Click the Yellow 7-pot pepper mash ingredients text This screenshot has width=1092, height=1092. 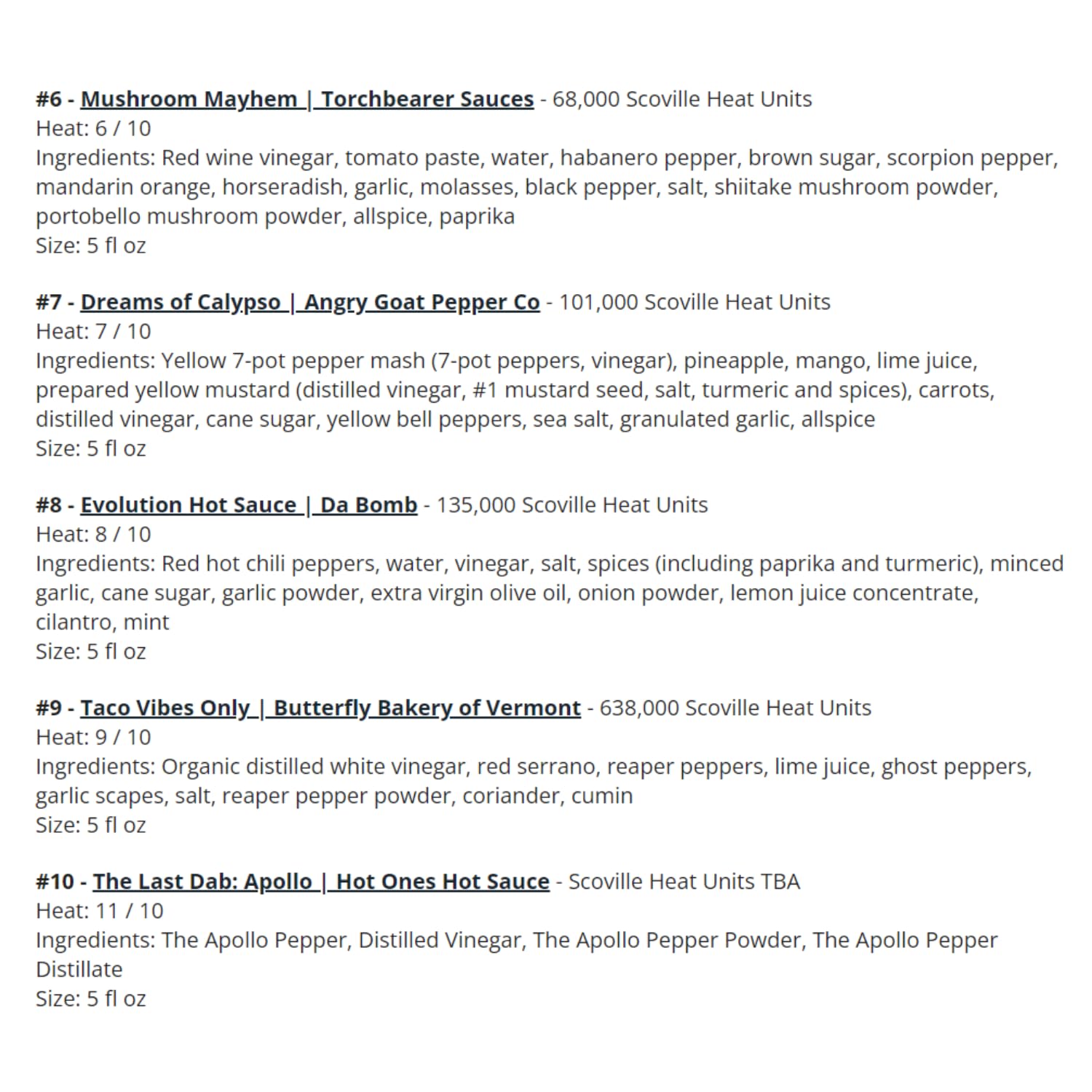tap(515, 390)
